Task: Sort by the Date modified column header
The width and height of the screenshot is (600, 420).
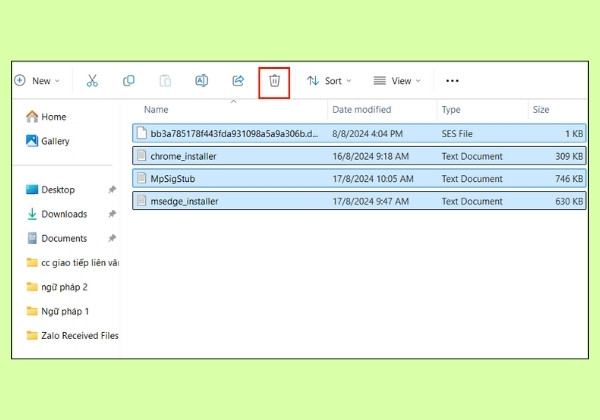Action: (362, 110)
